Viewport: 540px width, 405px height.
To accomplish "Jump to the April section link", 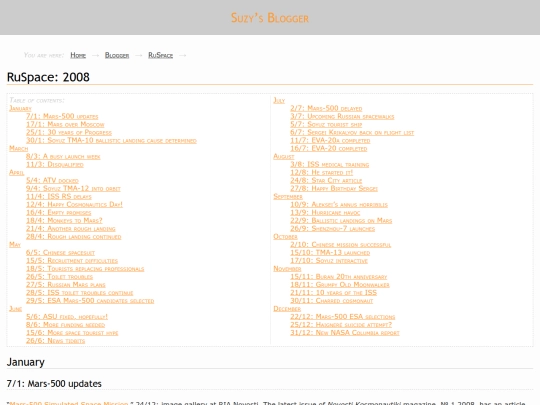I will (17, 172).
